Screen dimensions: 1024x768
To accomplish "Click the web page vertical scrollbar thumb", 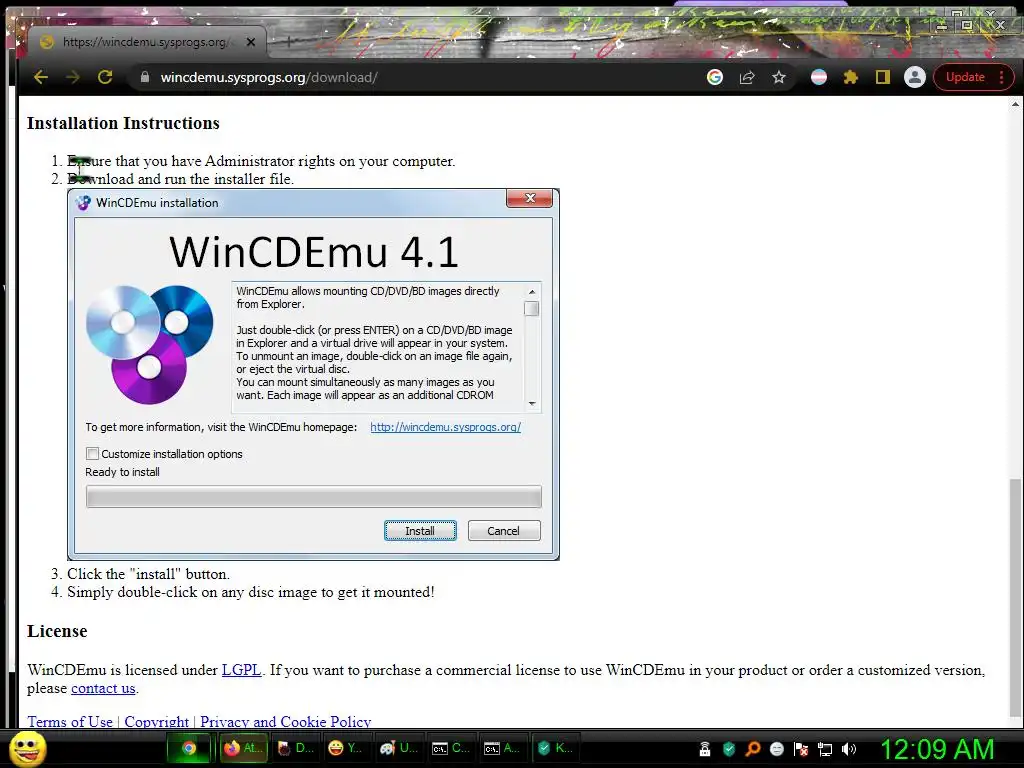I will pyautogui.click(x=1016, y=598).
